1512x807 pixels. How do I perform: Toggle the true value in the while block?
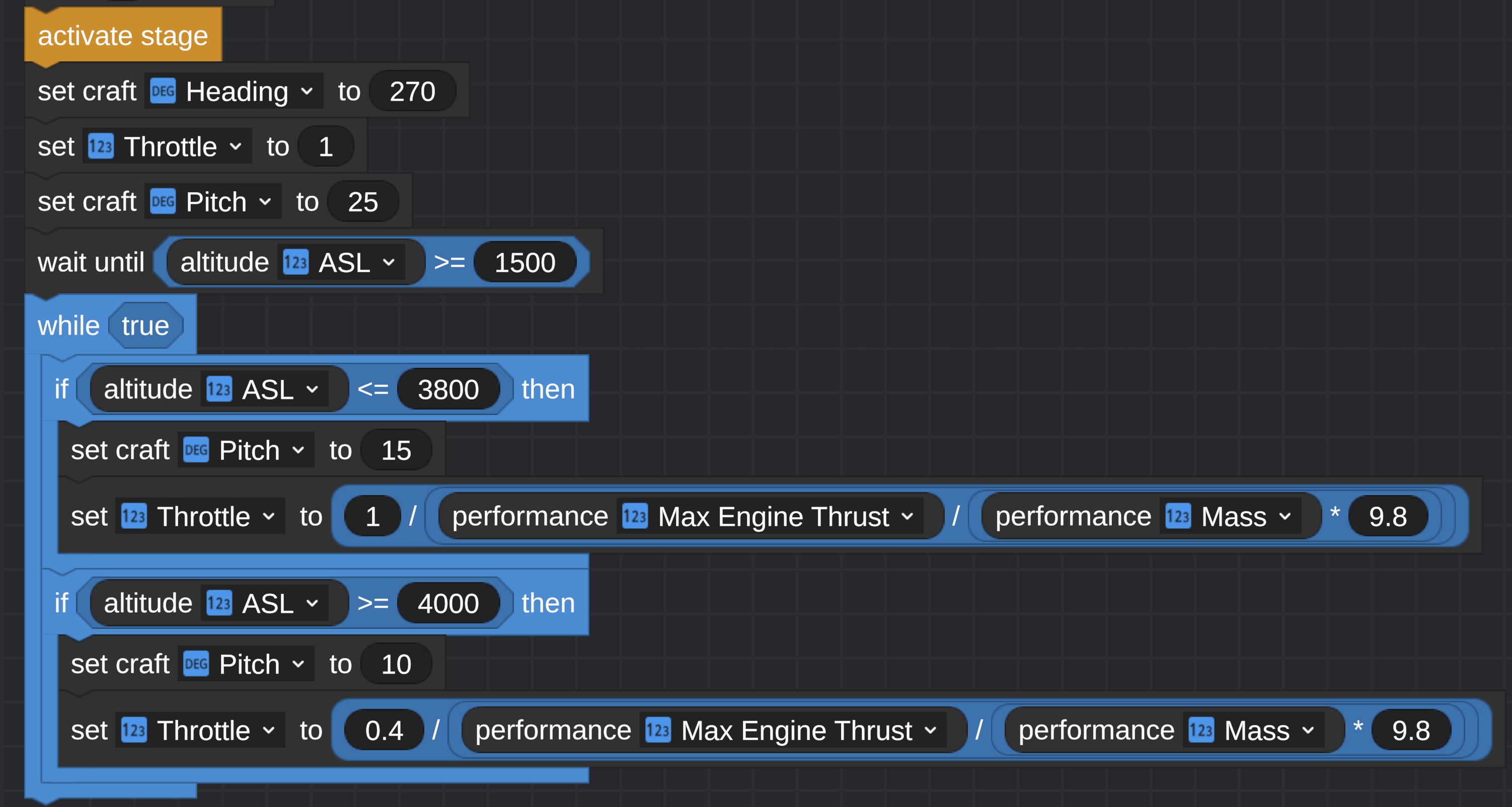click(145, 326)
